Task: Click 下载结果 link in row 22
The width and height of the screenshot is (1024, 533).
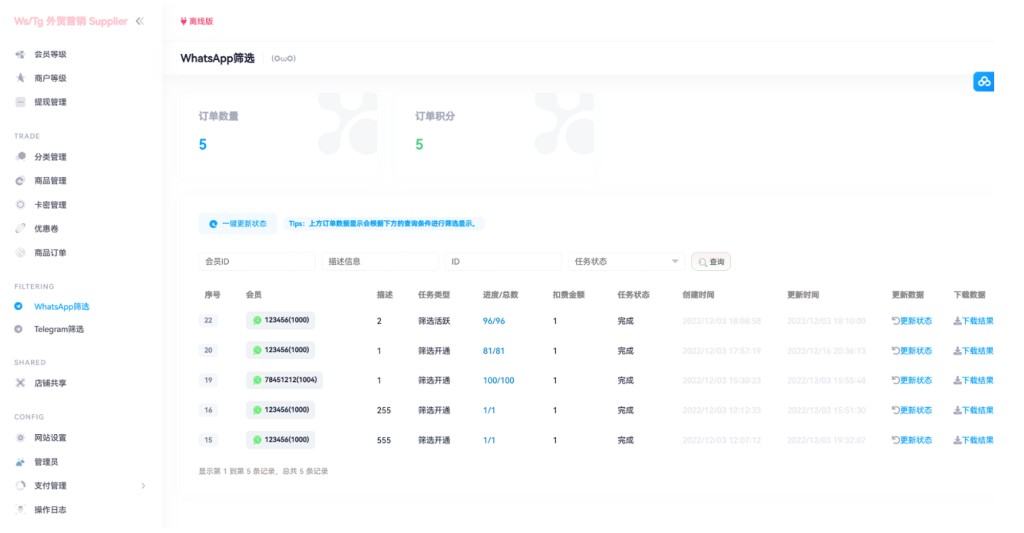Action: [x=973, y=321]
